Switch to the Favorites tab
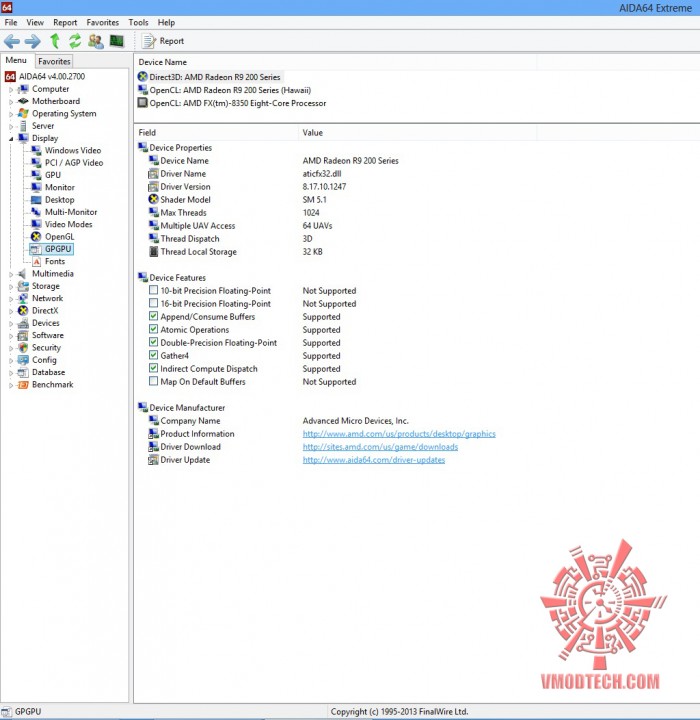This screenshot has width=700, height=720. 54,61
